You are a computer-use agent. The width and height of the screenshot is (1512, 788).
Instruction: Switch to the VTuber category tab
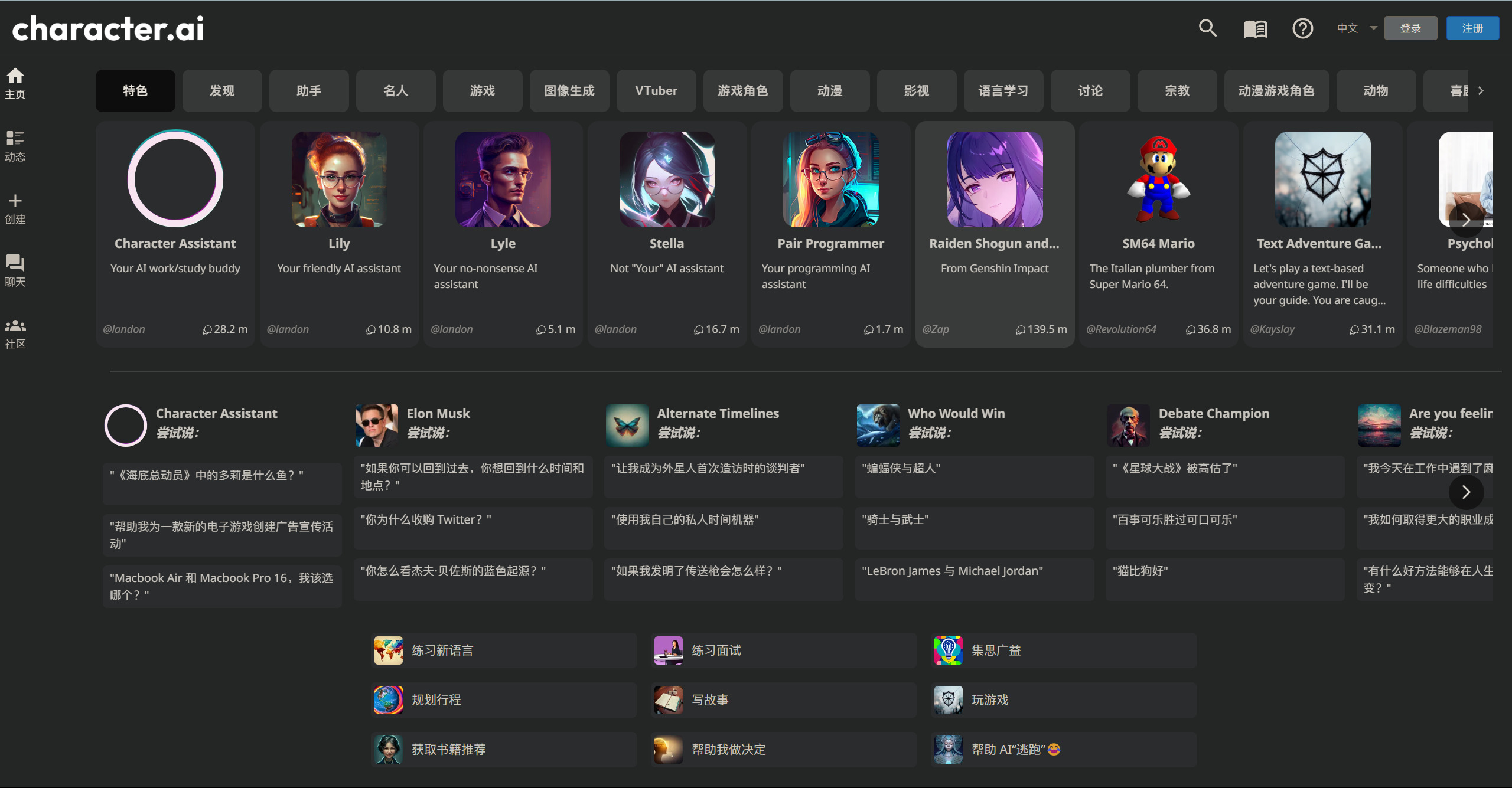tap(656, 91)
